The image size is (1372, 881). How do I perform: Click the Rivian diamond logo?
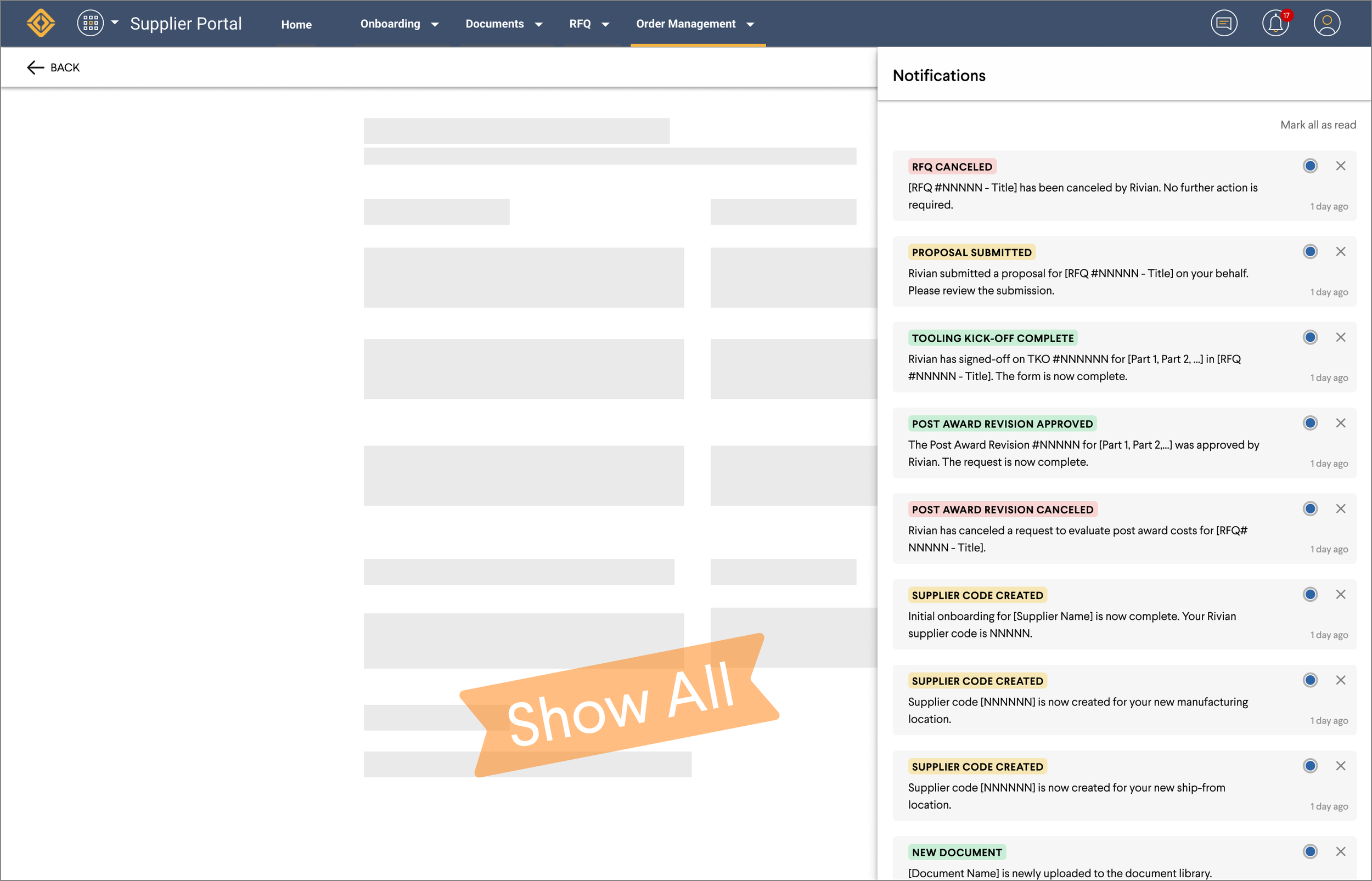tap(41, 23)
